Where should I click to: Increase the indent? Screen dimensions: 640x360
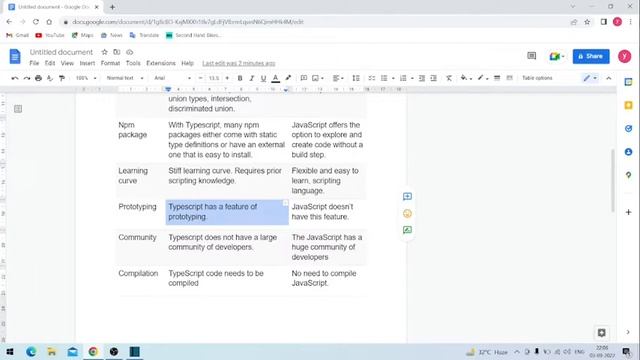coord(433,78)
